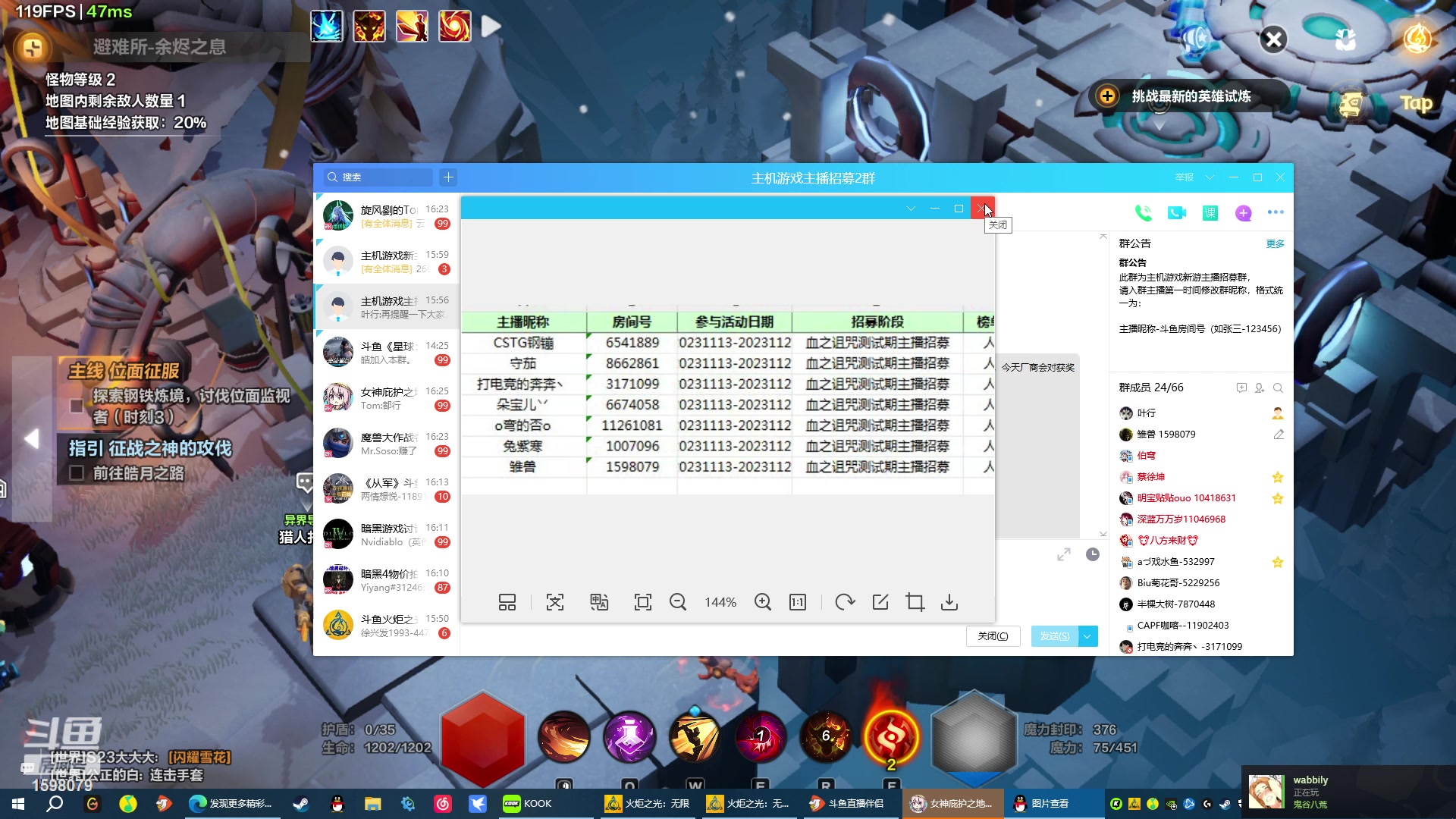1456x819 pixels.
Task: Click the 关闭(C) button in chat window
Action: coord(993,636)
